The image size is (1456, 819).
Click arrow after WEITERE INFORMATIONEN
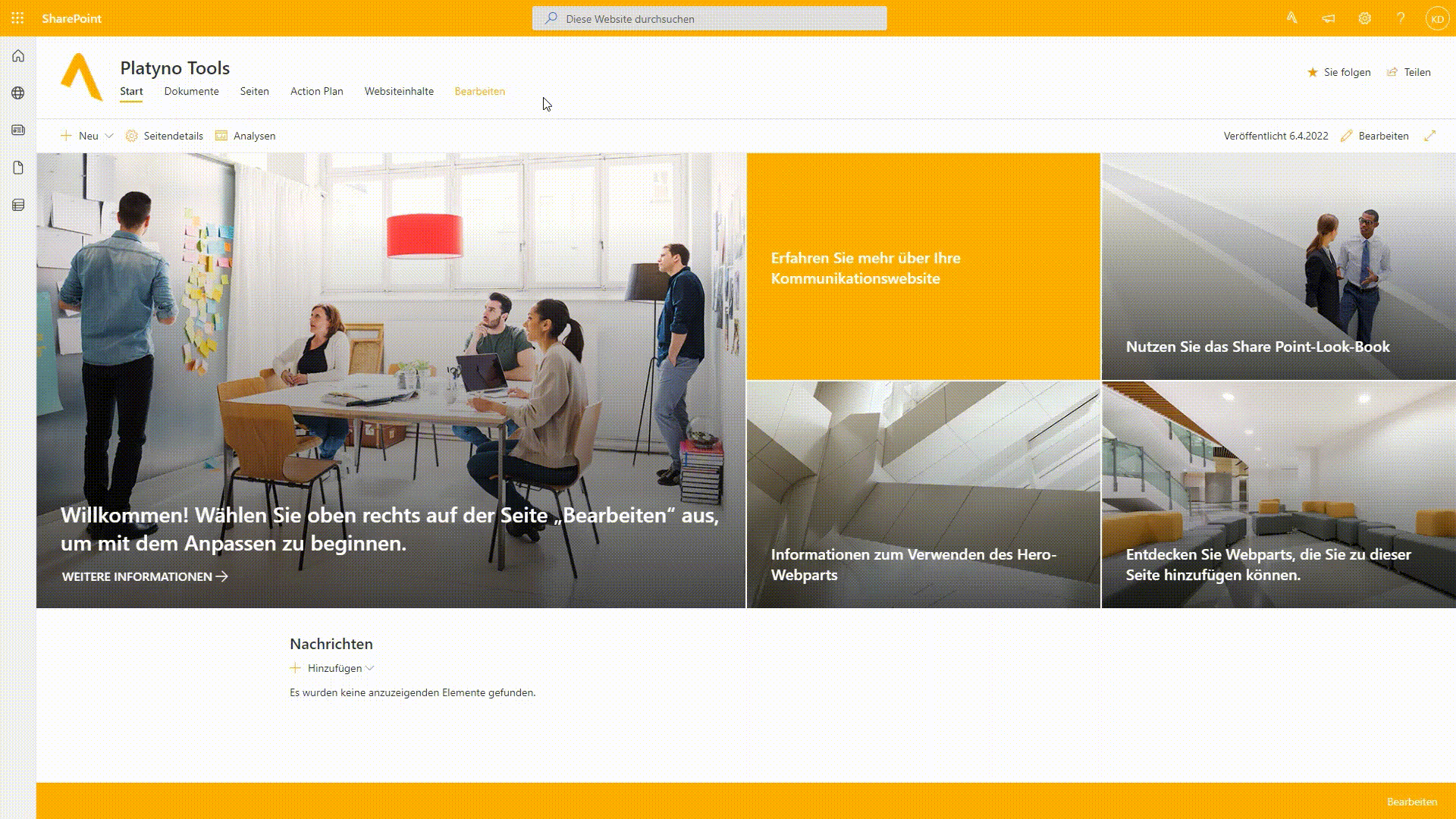click(221, 576)
